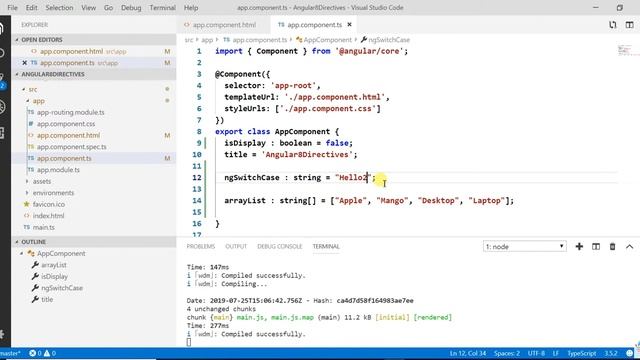This screenshot has height=360, width=640.
Task: Switch to the Debug Console tab
Action: (x=280, y=247)
